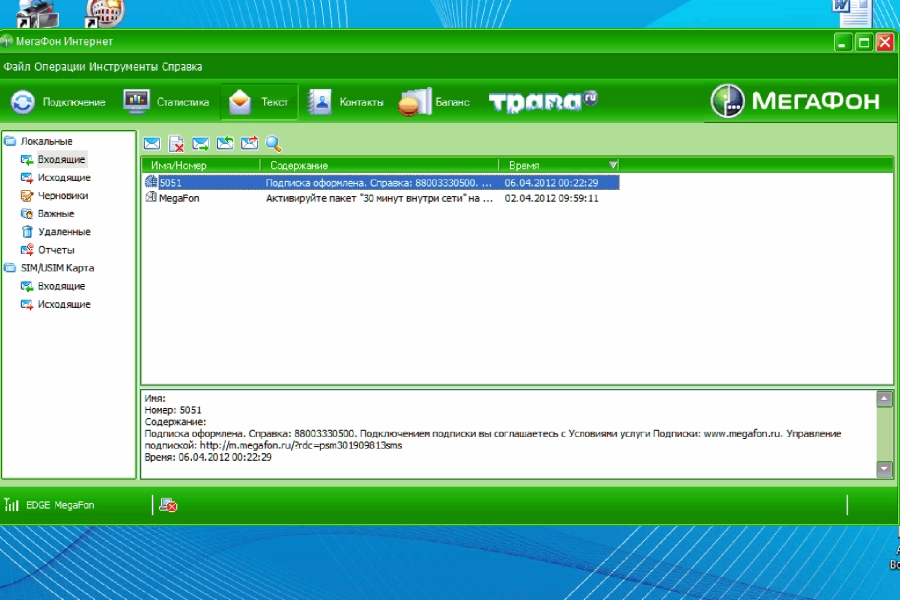Click the forward message icon
The image size is (900, 600).
[x=200, y=144]
